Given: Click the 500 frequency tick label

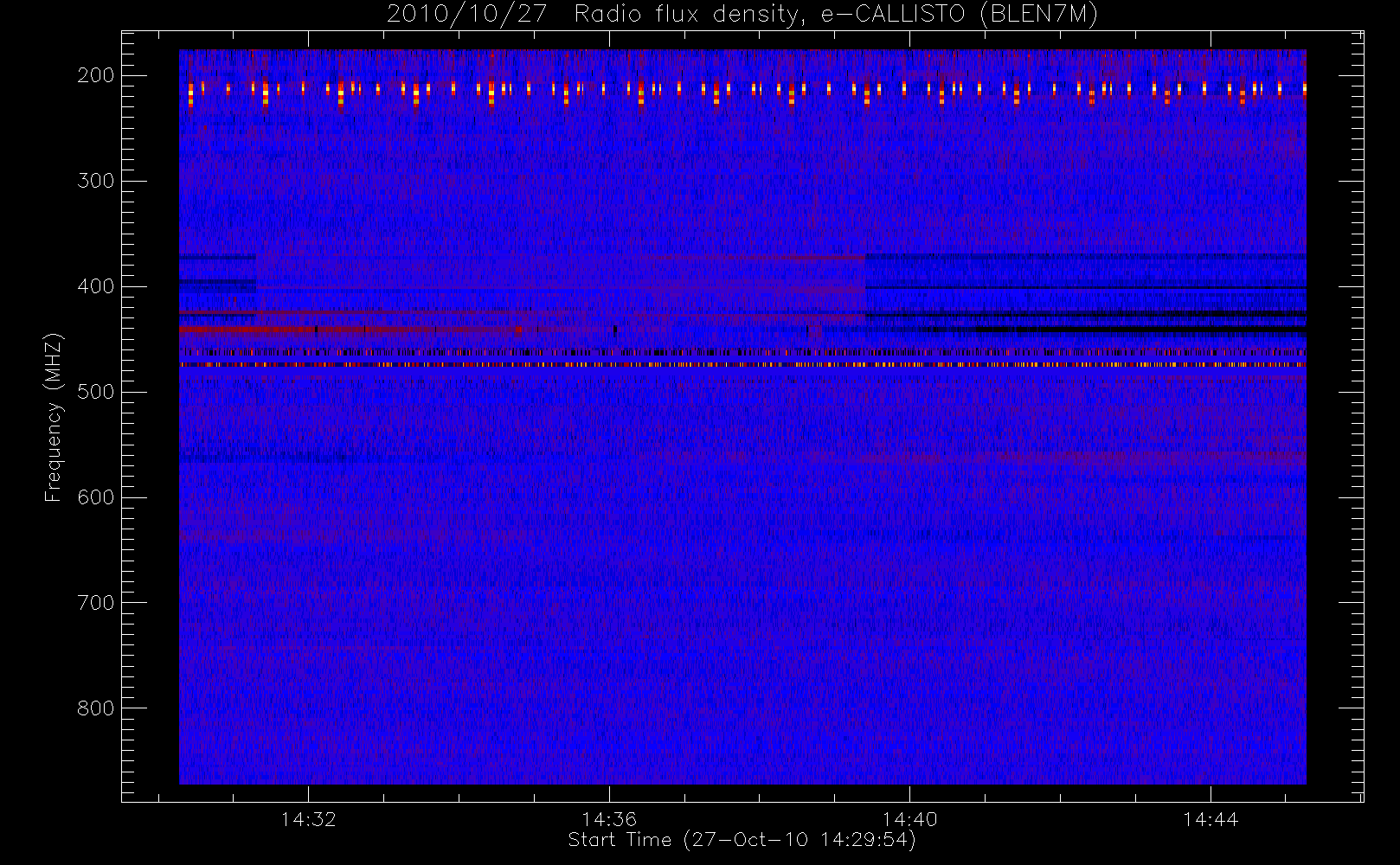Looking at the screenshot, I should [x=96, y=392].
